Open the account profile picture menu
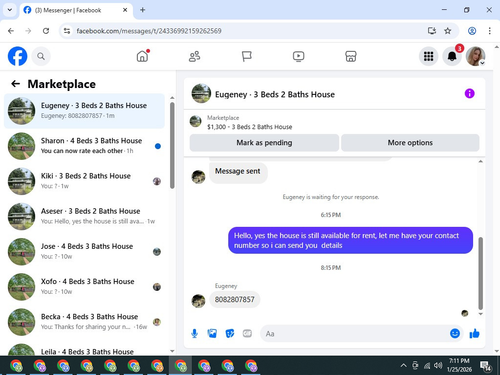Screen dimensions: 500x375 [475, 56]
